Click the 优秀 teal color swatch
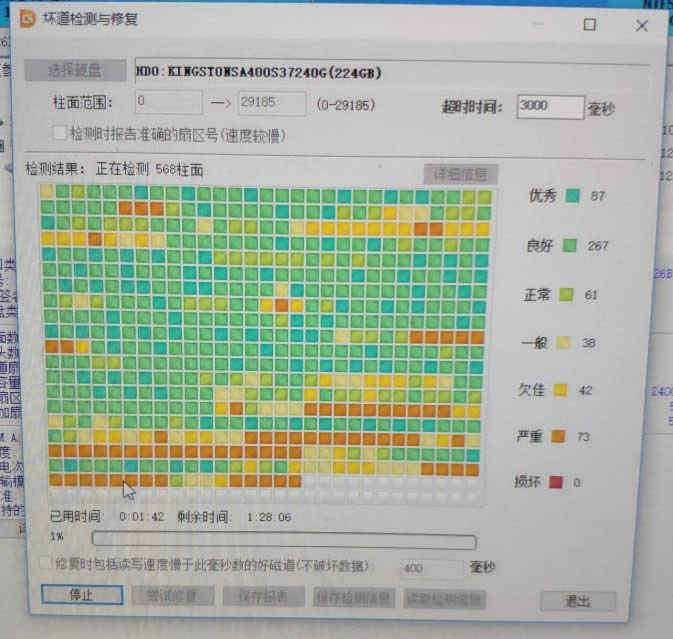673x639 pixels. 572,195
